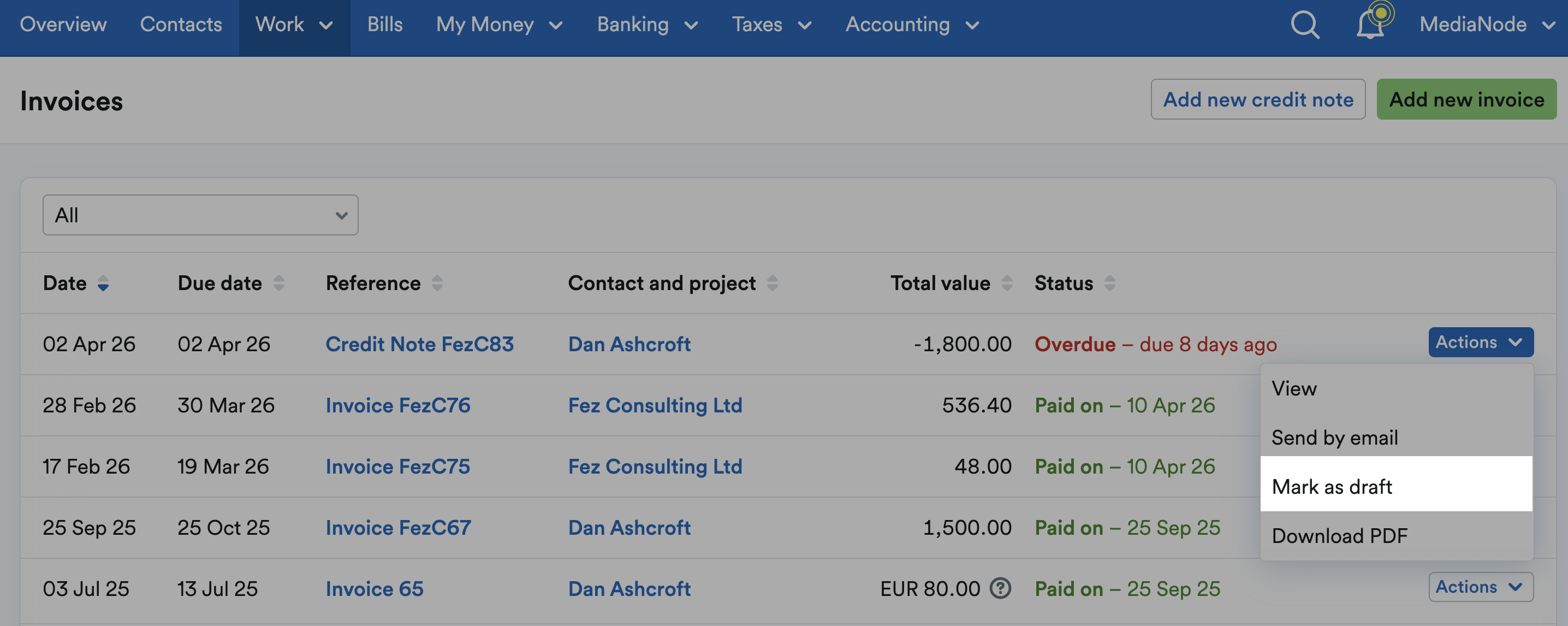This screenshot has height=626, width=1568.
Task: Click the 1,500.00 total value
Action: (966, 527)
